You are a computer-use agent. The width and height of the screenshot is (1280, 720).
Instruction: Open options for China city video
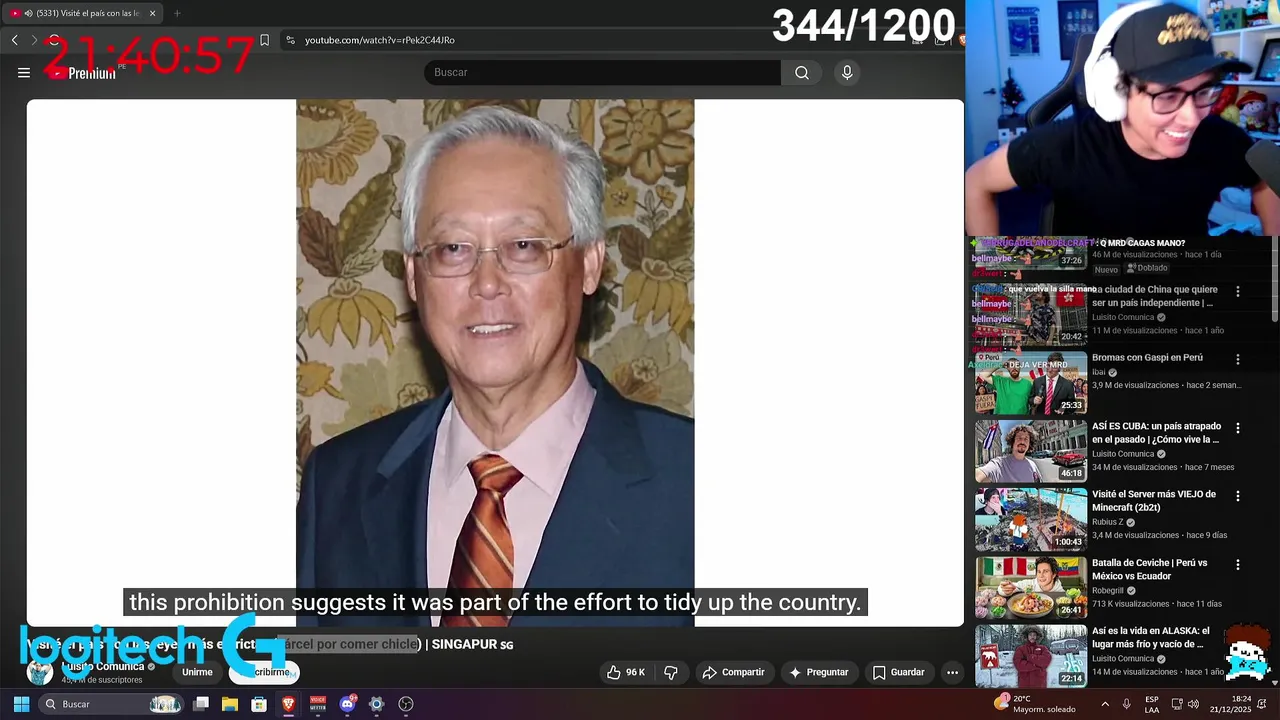click(x=1237, y=292)
